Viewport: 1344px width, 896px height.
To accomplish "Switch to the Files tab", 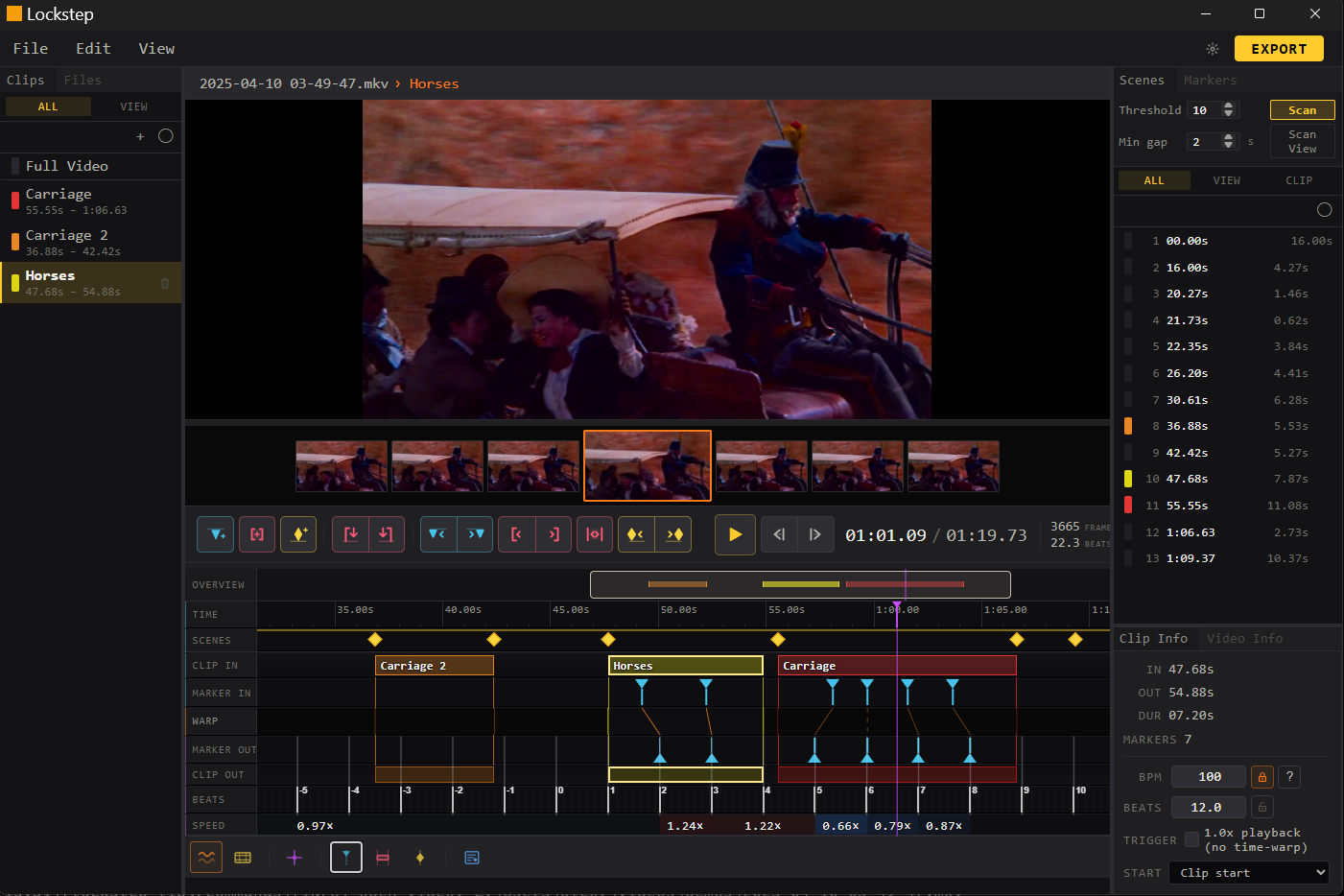I will [x=83, y=81].
